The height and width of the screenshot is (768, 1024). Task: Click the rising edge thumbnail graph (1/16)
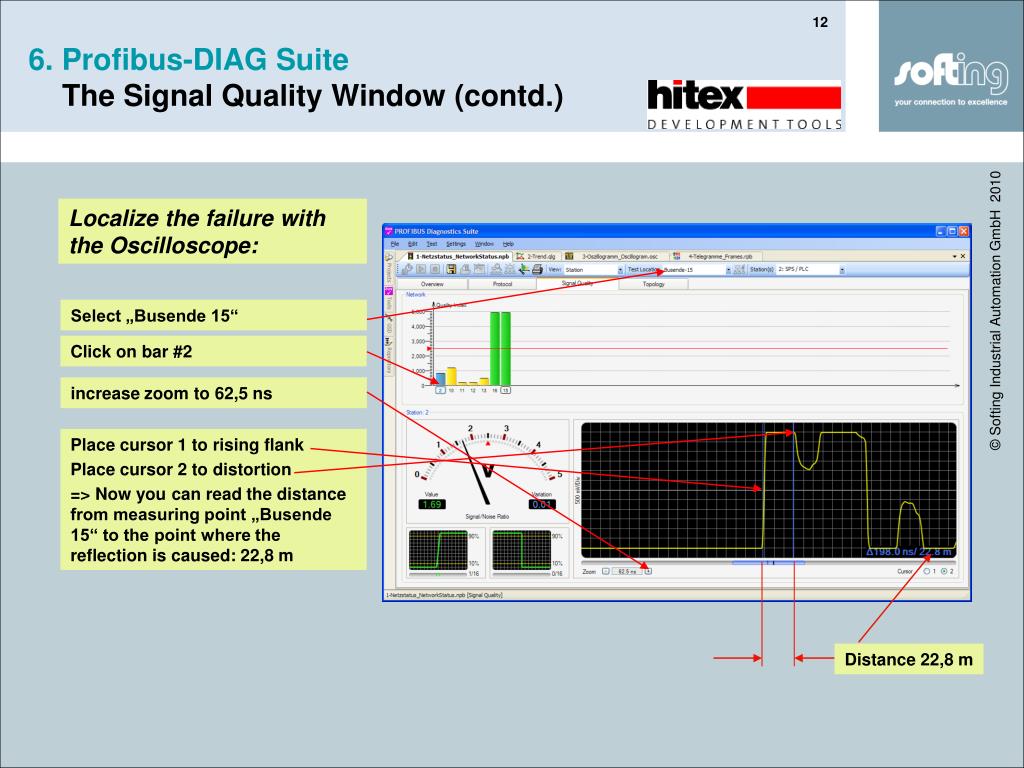tap(439, 552)
